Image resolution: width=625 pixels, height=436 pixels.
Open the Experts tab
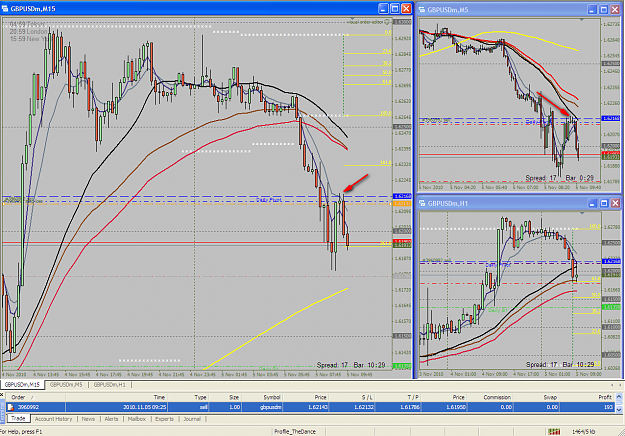coord(164,419)
